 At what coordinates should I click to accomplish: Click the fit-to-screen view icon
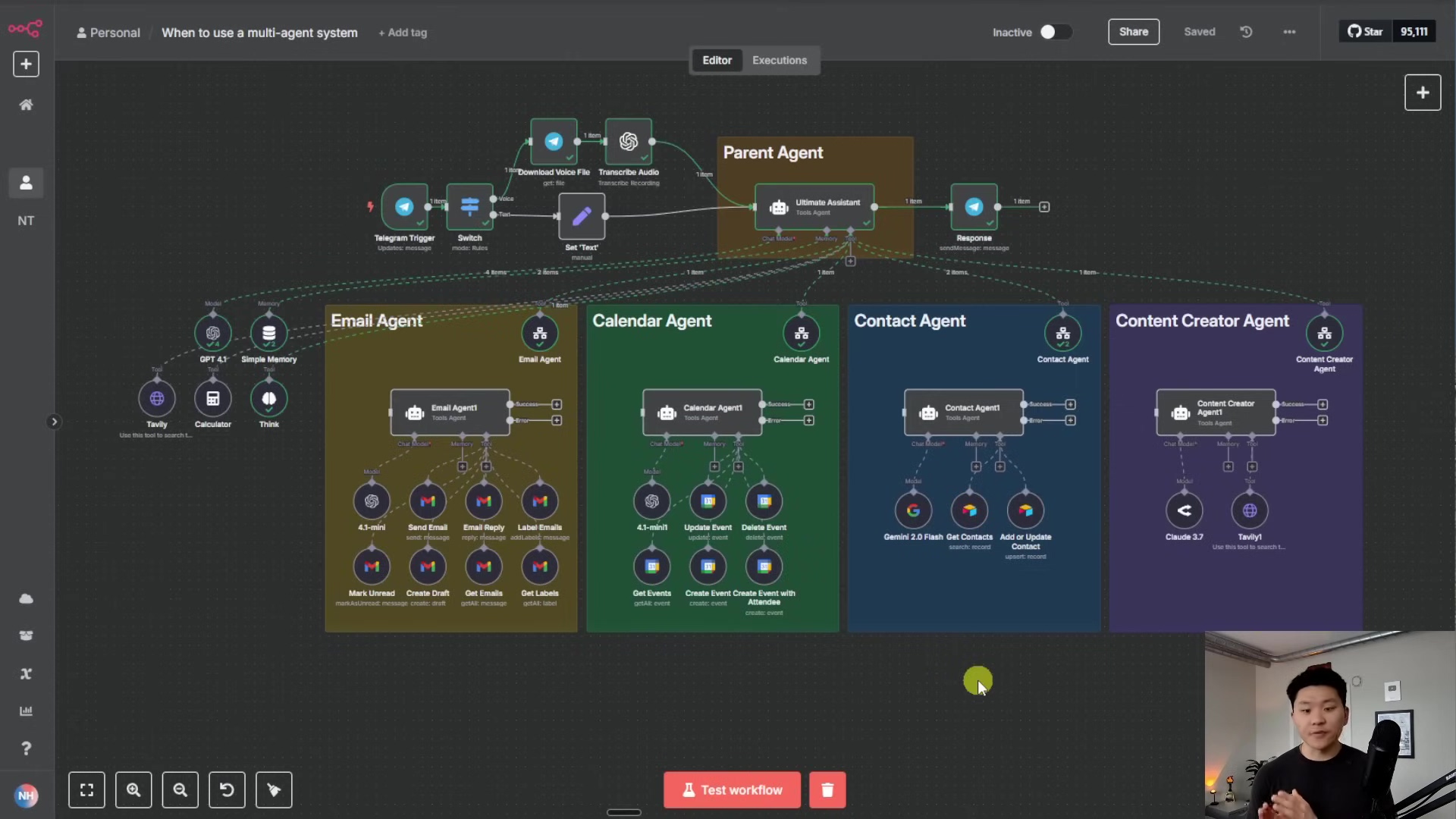point(86,789)
